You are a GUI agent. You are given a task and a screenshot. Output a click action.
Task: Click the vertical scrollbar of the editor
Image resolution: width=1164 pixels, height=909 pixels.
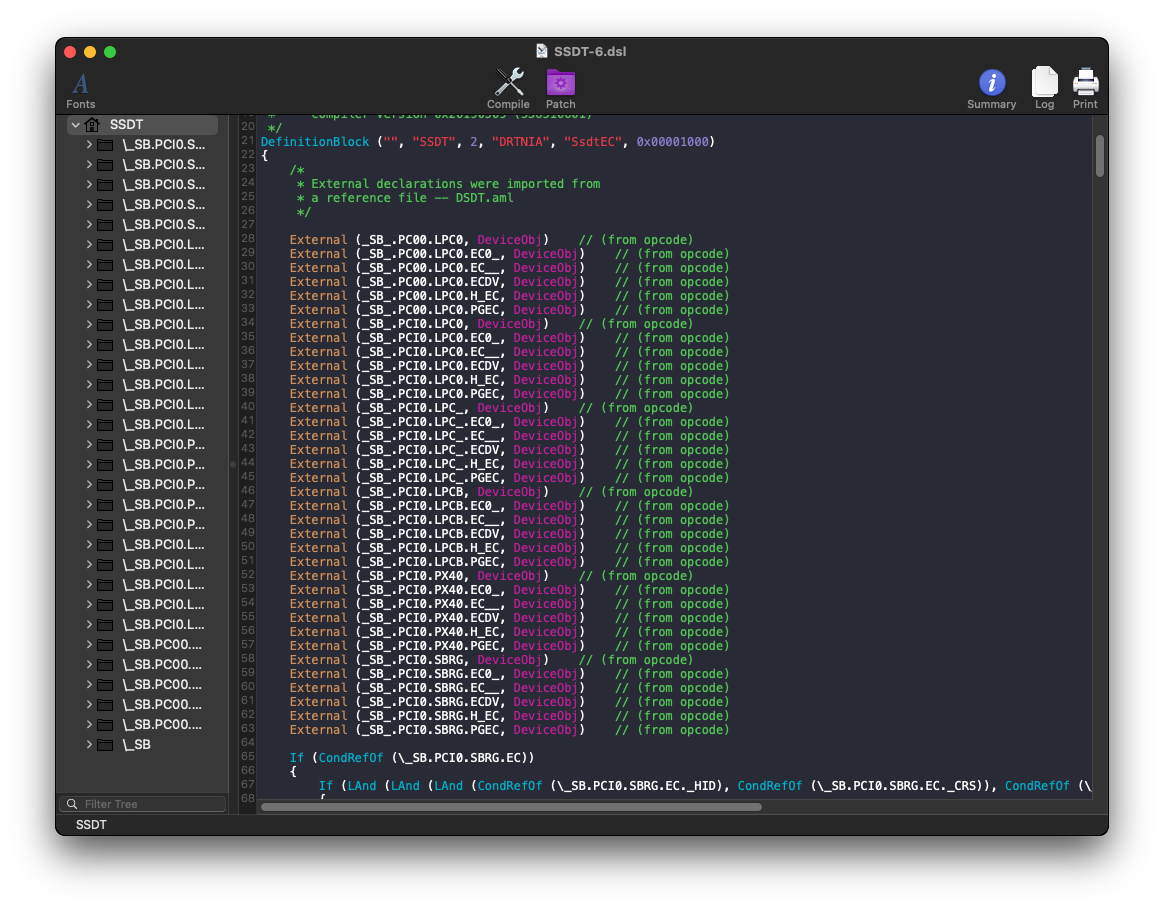coord(1100,157)
